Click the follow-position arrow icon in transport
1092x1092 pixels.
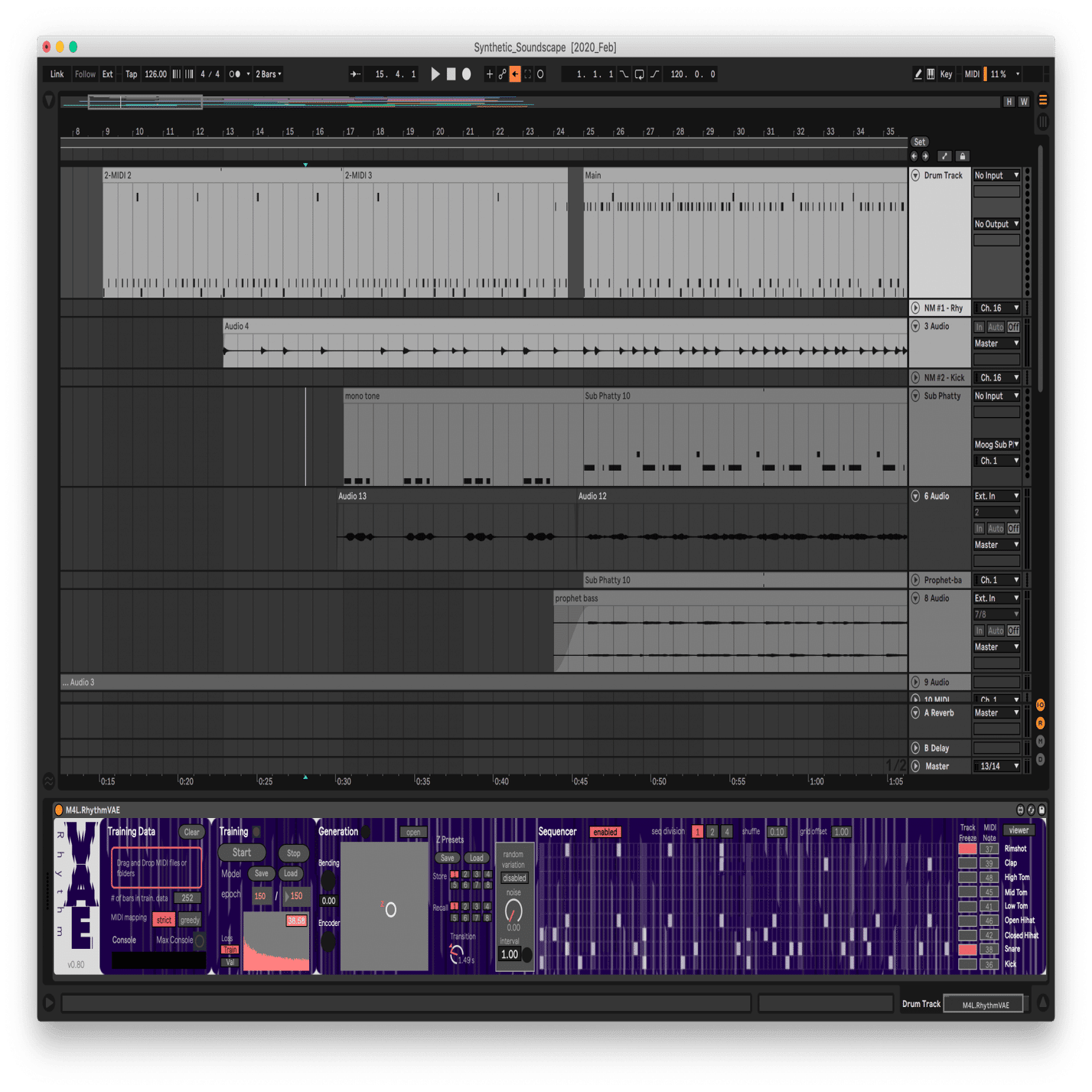click(355, 74)
